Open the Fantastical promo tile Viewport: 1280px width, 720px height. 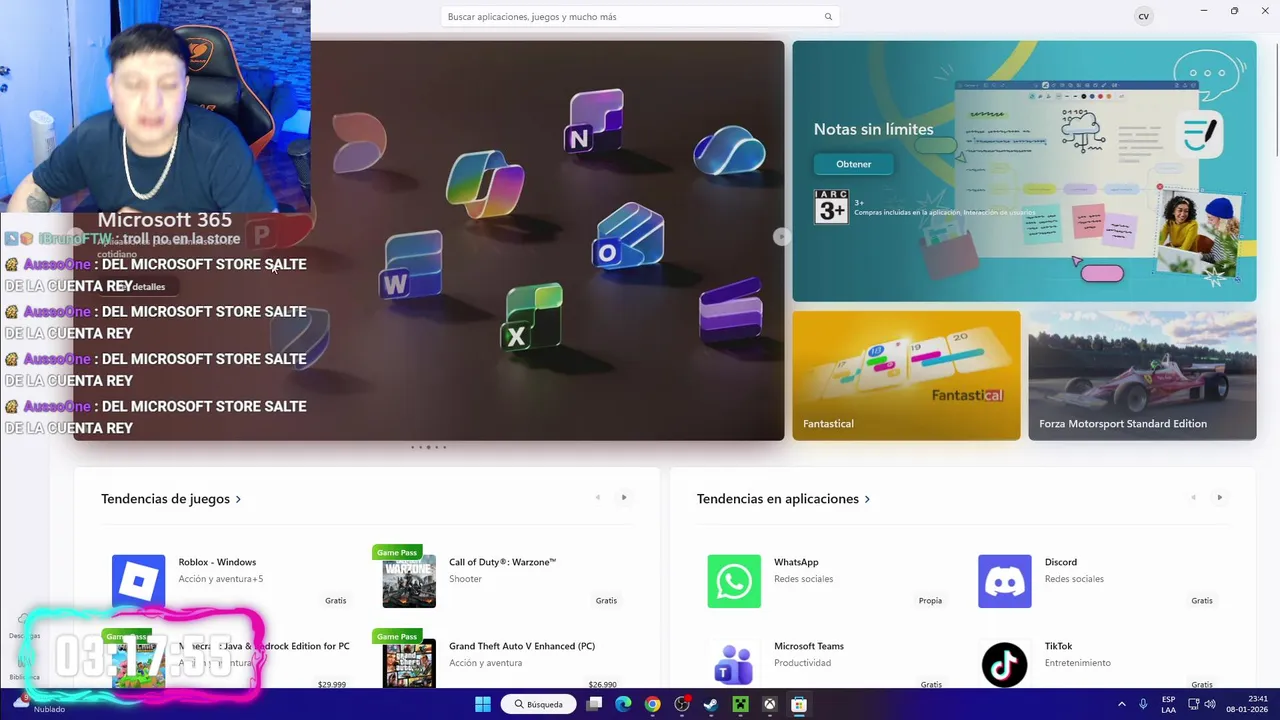tap(906, 375)
